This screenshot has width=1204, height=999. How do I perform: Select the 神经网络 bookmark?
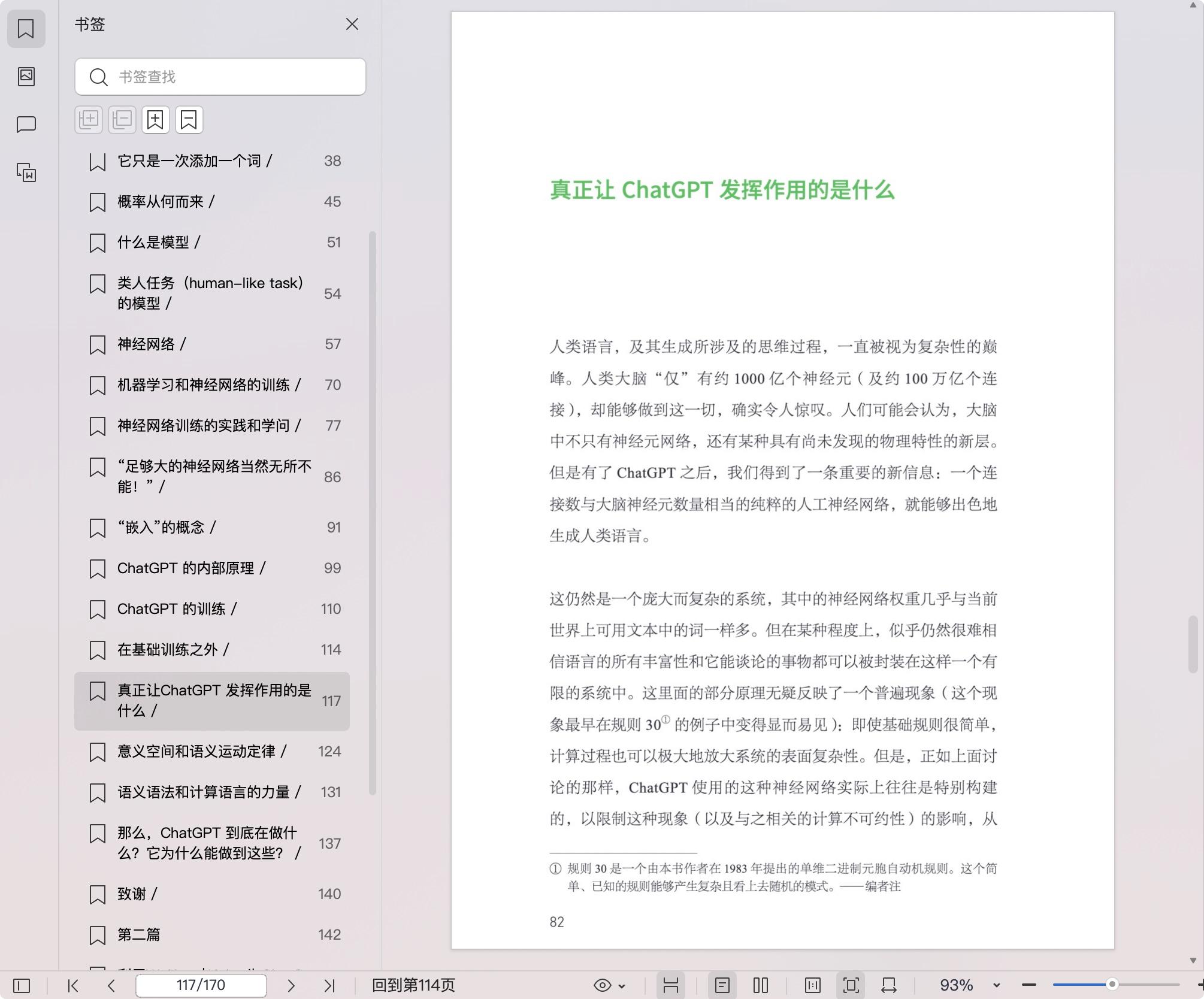click(212, 344)
